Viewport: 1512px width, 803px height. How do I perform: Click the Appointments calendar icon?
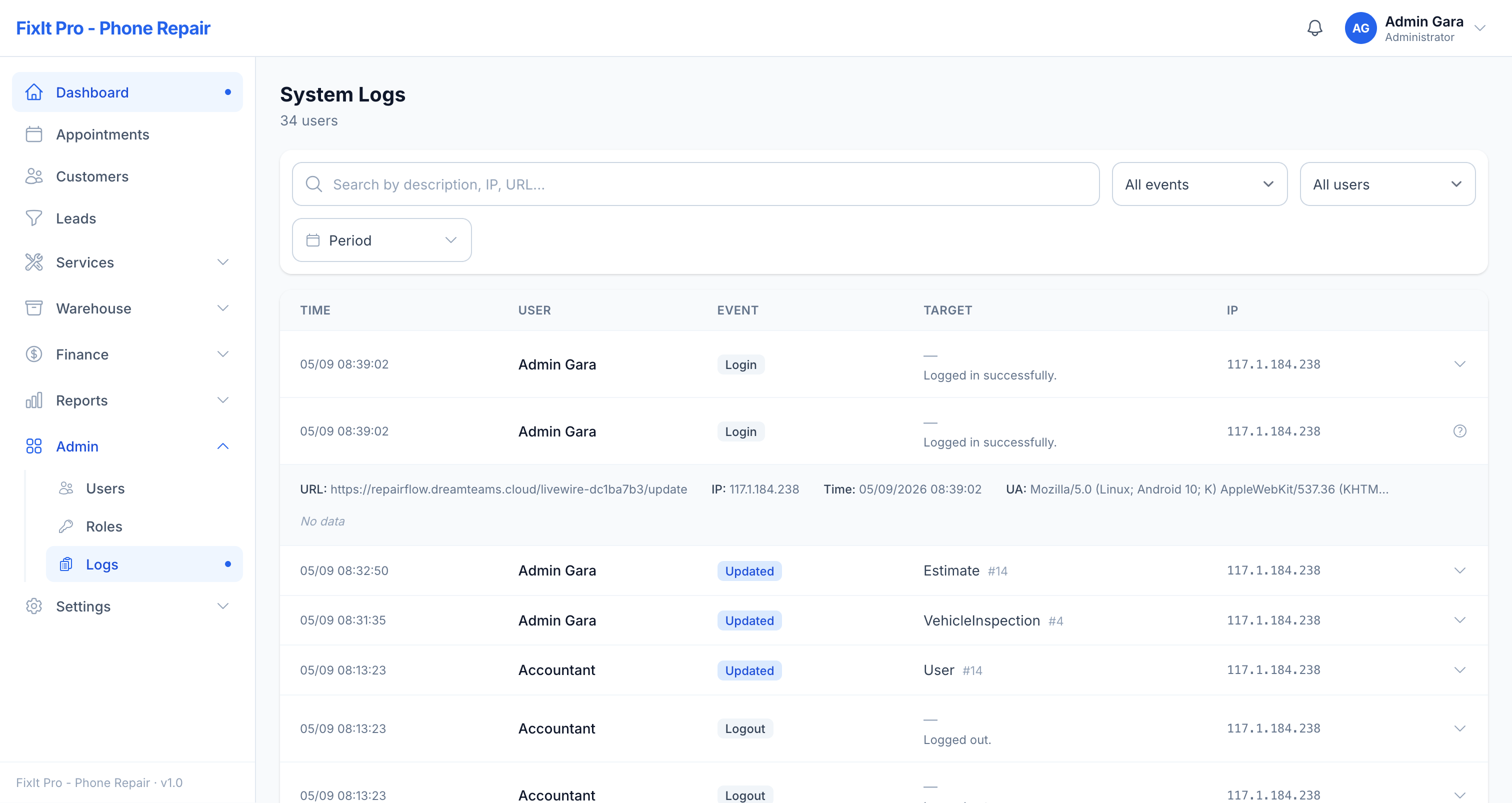(x=34, y=134)
